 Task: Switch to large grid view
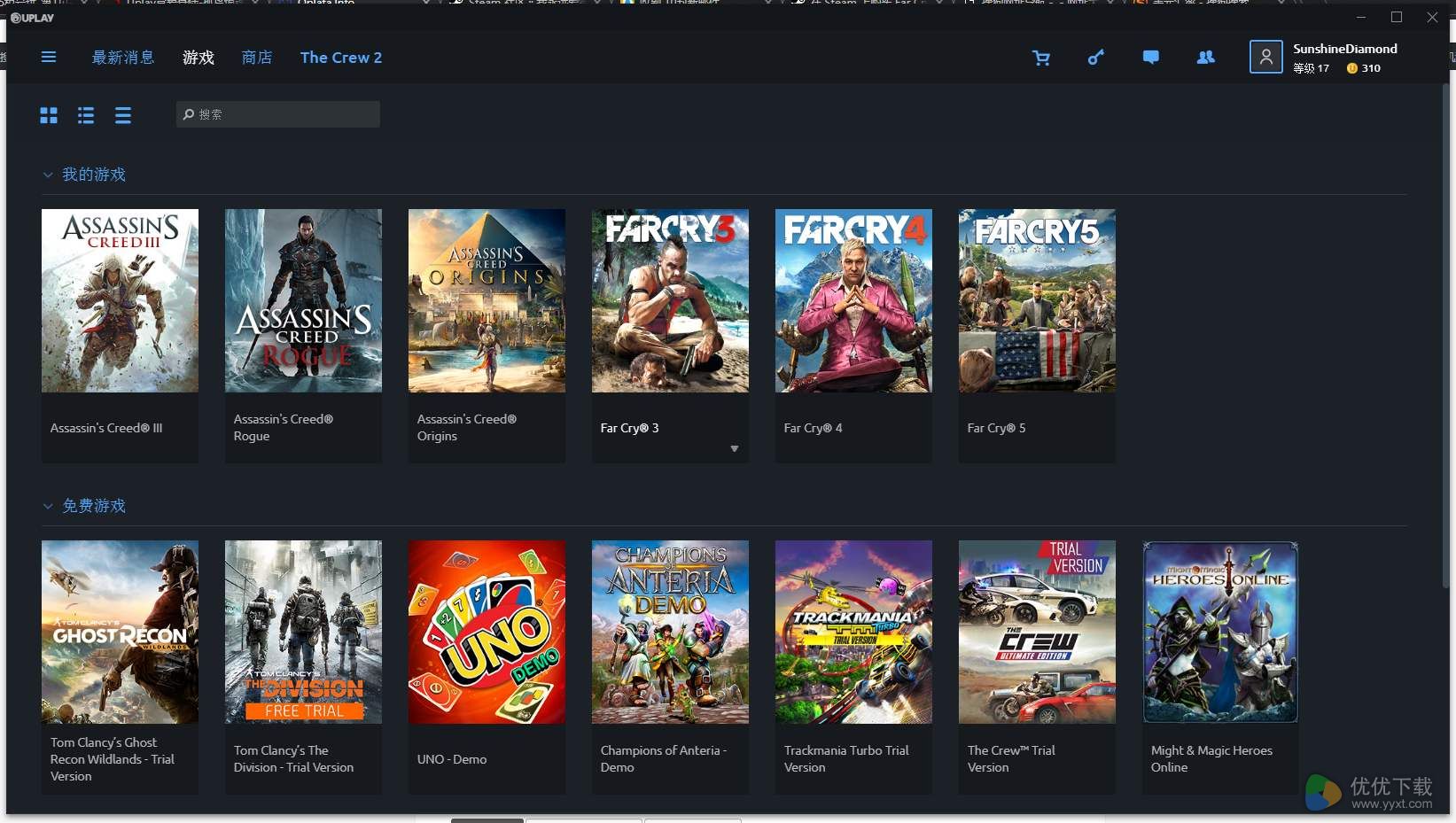point(49,115)
